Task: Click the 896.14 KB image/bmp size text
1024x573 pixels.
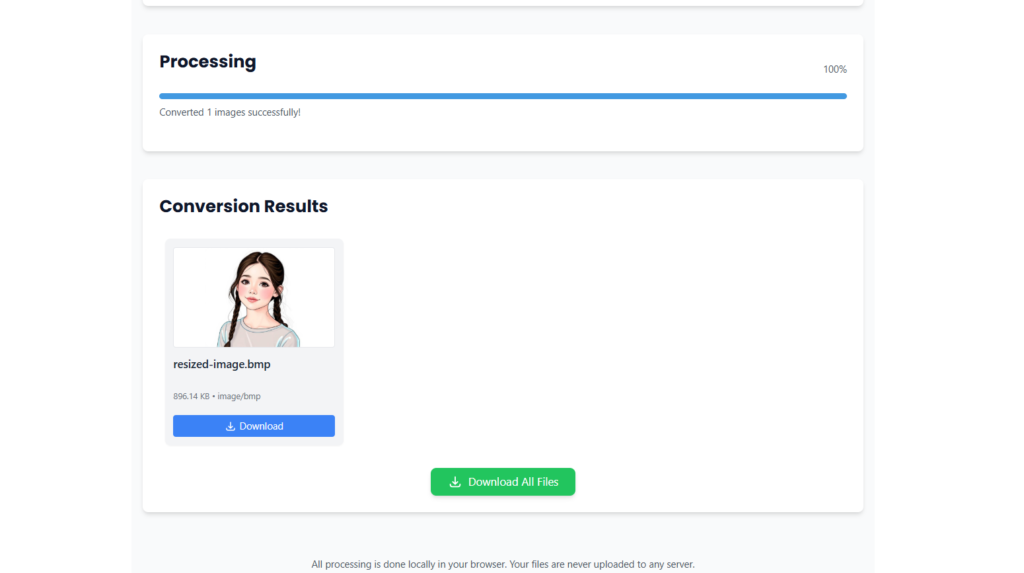Action: [217, 396]
